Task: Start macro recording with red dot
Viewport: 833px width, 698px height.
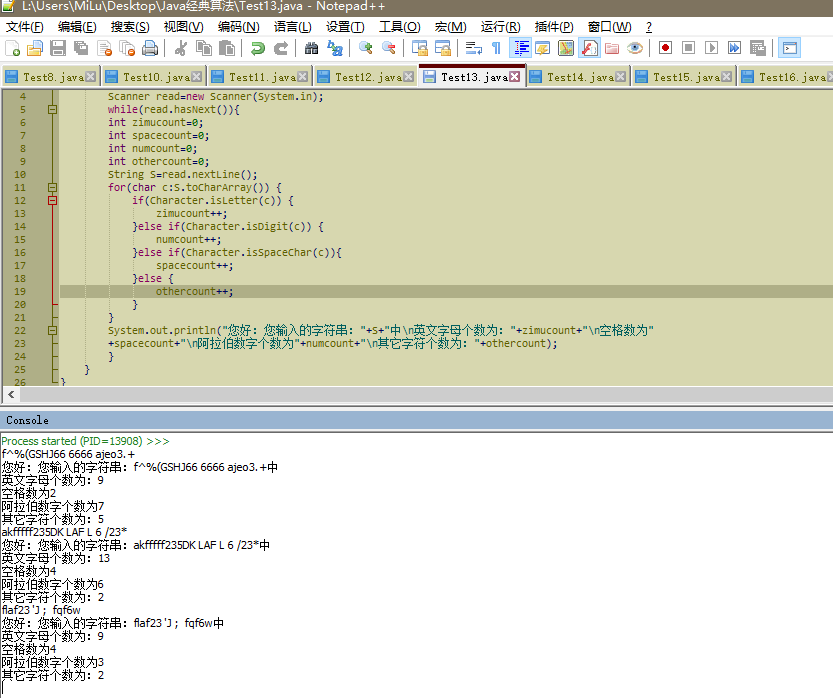Action: pos(665,48)
